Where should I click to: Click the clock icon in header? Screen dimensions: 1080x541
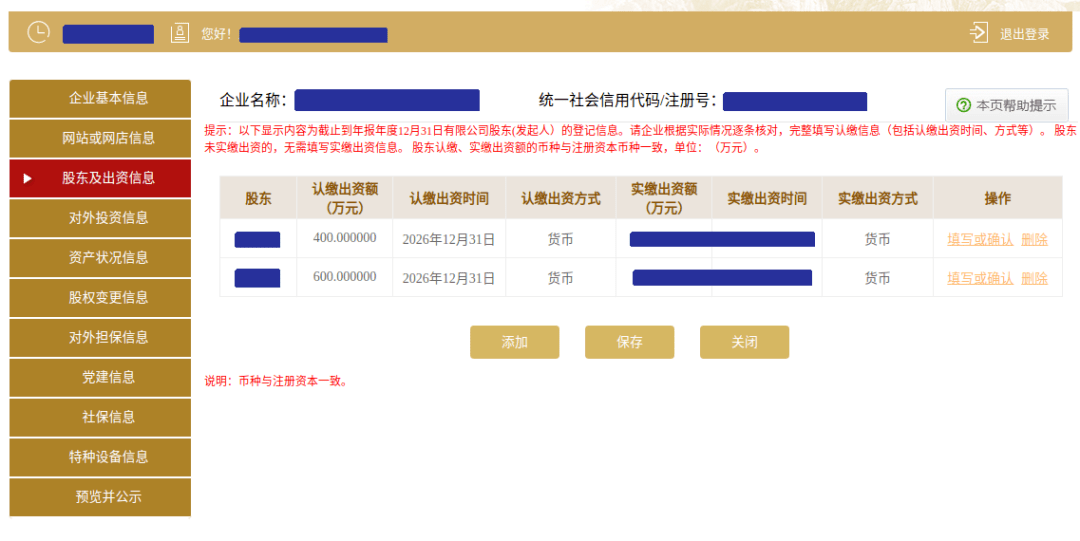39,32
